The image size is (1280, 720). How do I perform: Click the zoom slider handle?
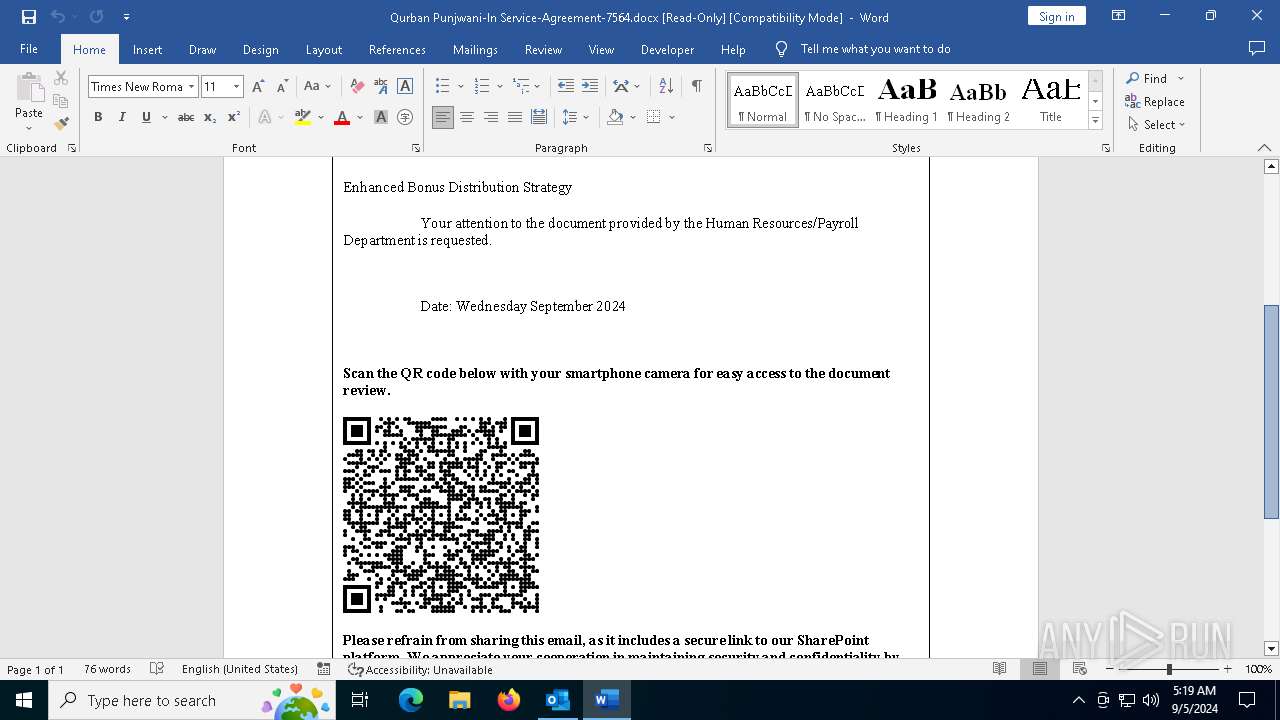tap(1169, 669)
